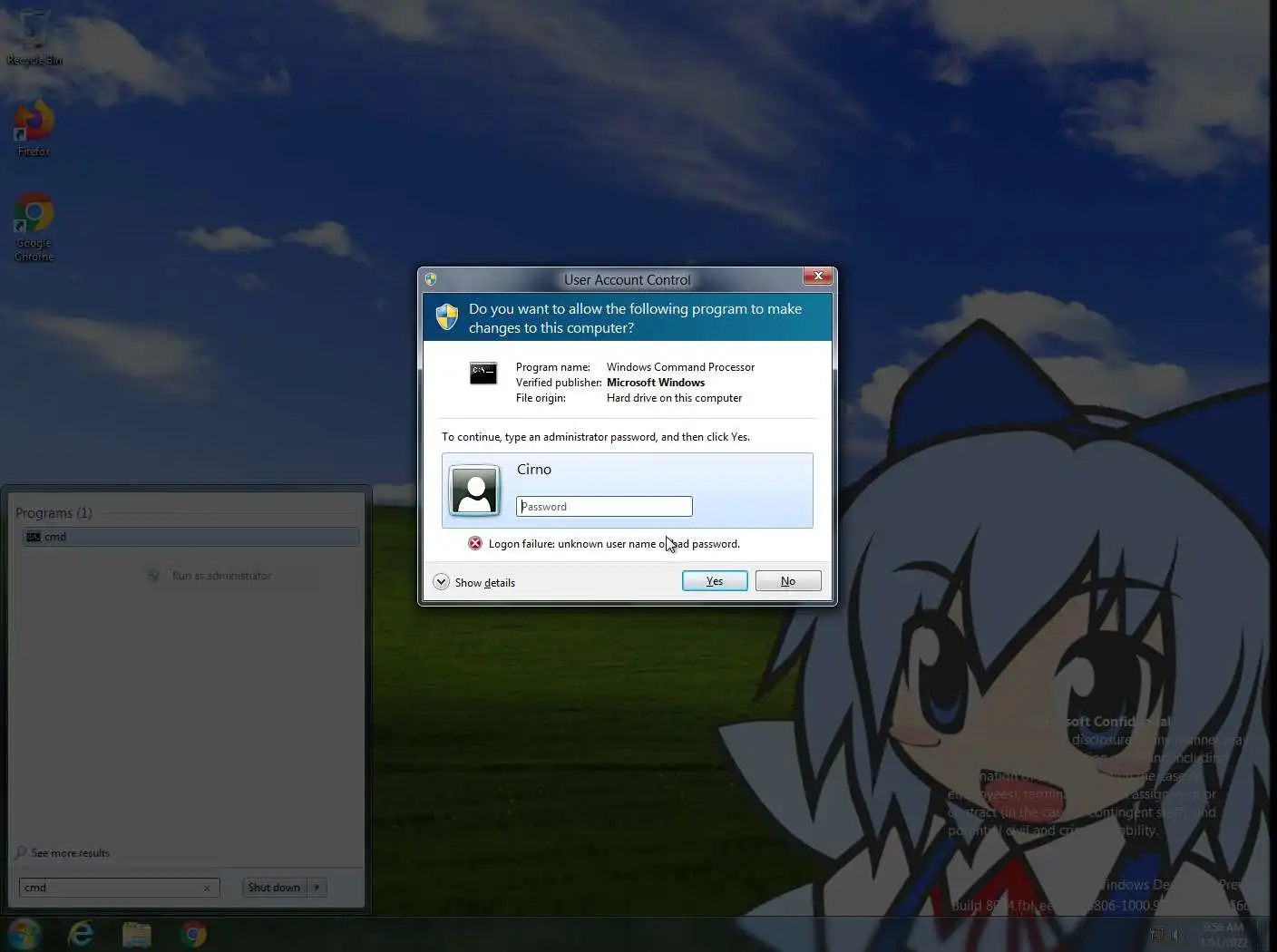Click the Yes button in UAC dialog
This screenshot has width=1277, height=952.
[x=715, y=581]
